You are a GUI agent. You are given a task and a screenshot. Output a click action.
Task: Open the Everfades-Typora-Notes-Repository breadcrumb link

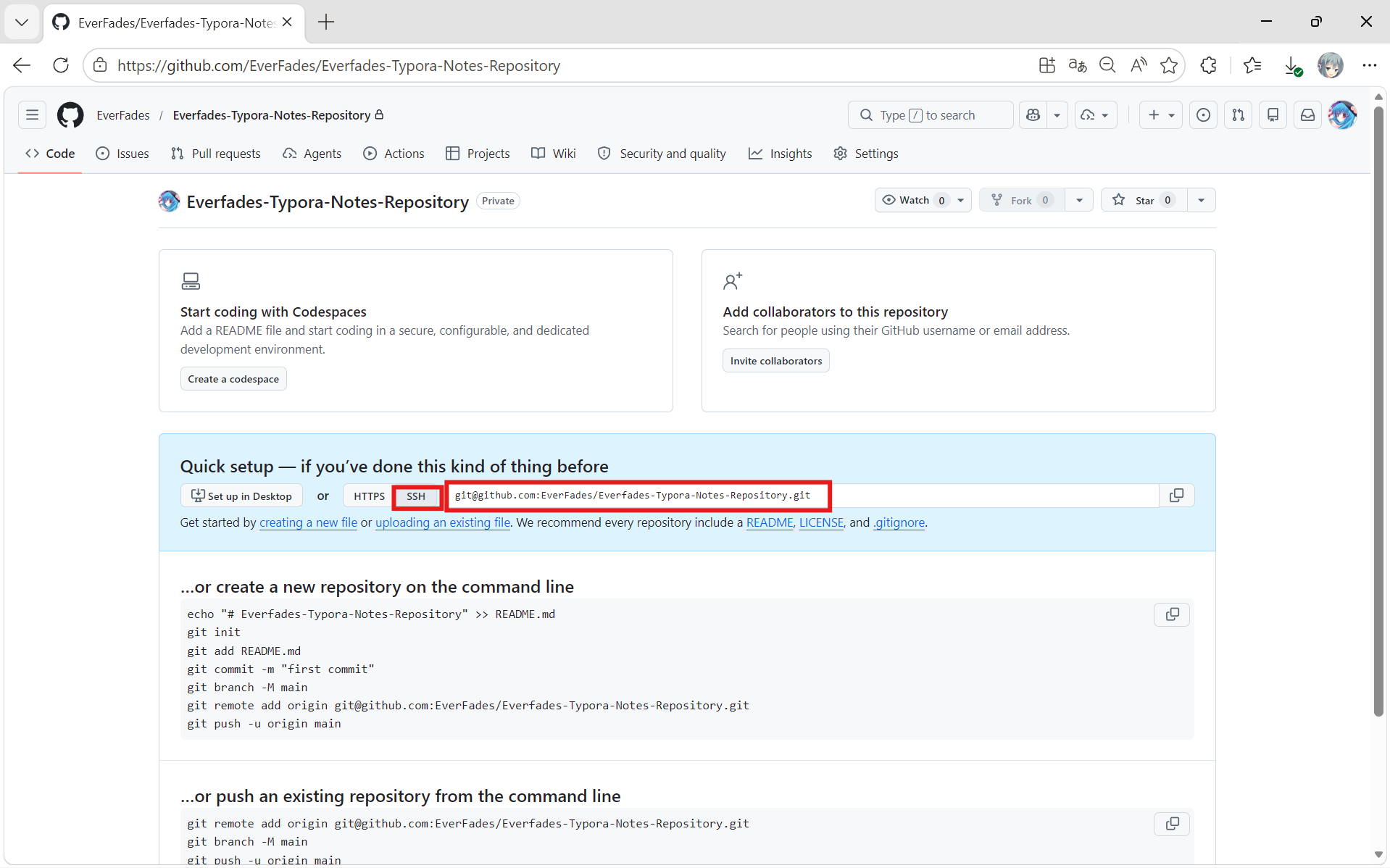[x=272, y=115]
